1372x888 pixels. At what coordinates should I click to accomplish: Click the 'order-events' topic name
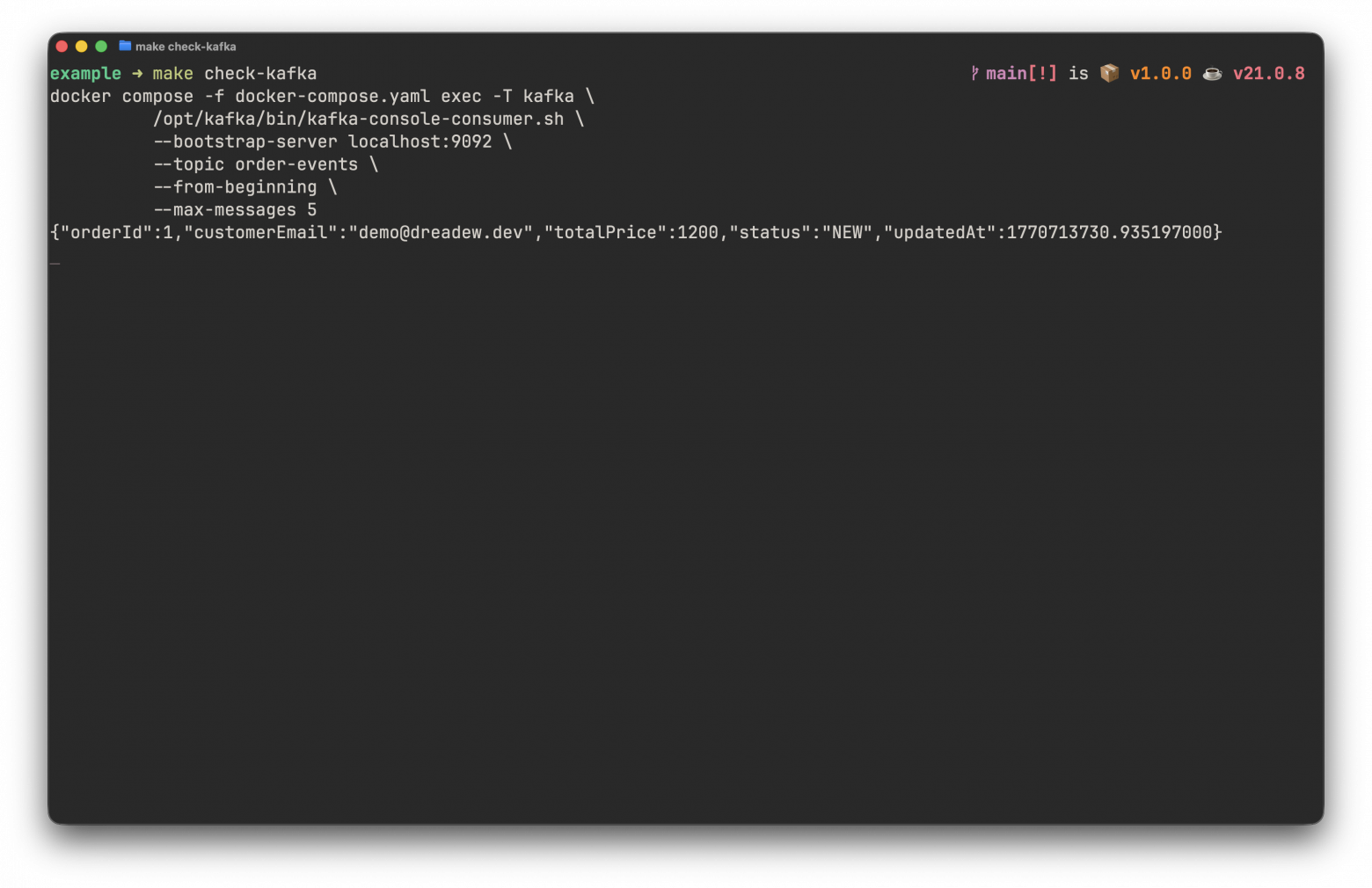click(296, 164)
